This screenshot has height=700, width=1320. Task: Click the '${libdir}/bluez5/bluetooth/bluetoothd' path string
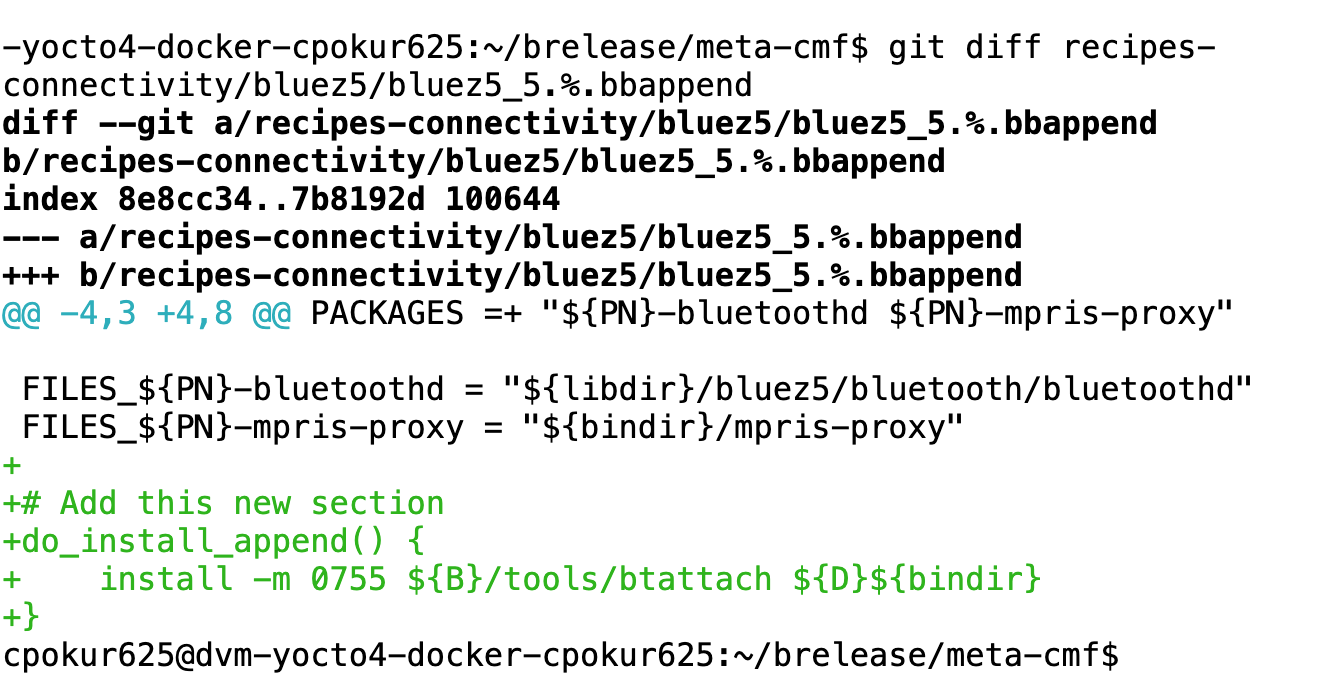(x=878, y=390)
